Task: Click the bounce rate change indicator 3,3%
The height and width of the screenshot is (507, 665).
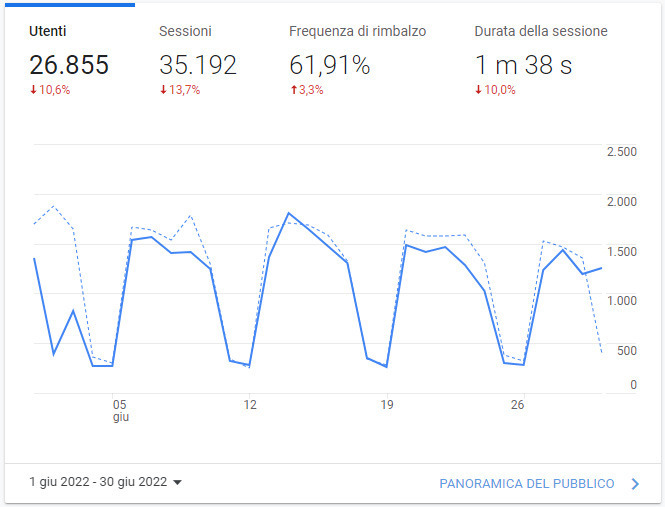Action: tap(307, 90)
